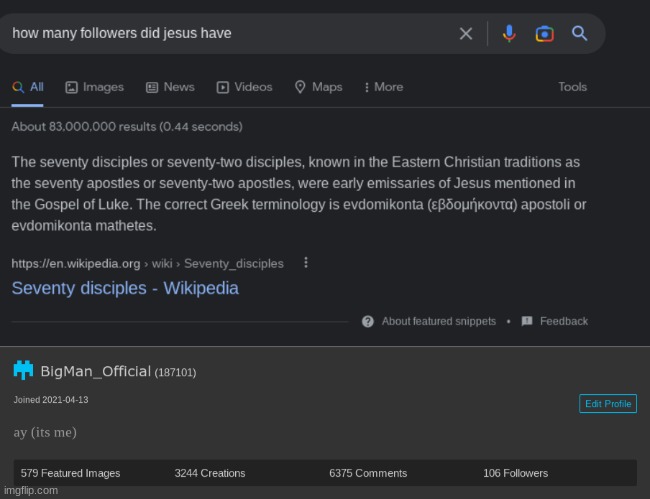Clear the search query with the X icon
This screenshot has width=650, height=499.
click(466, 34)
